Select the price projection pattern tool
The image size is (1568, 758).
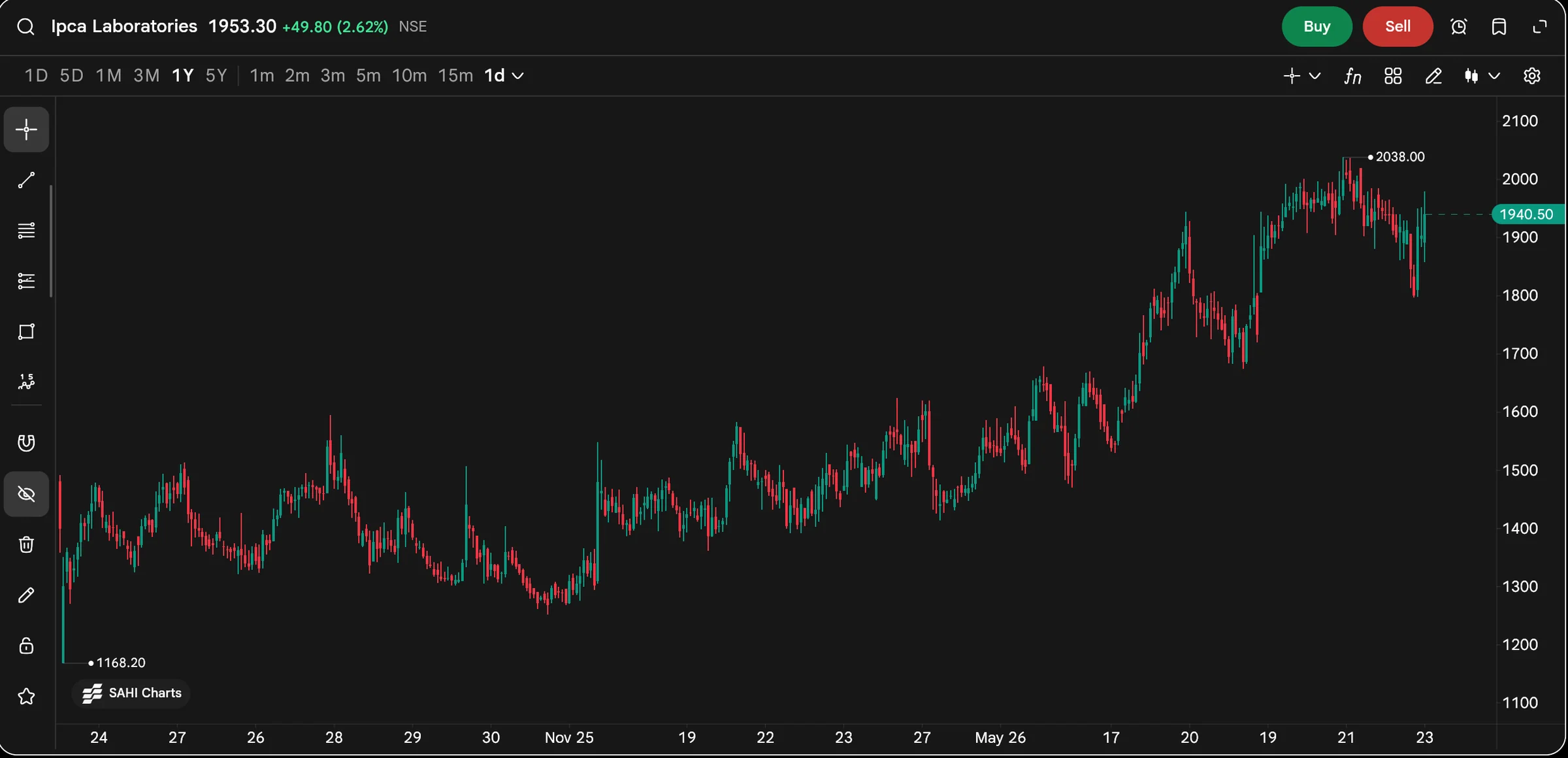pos(26,382)
